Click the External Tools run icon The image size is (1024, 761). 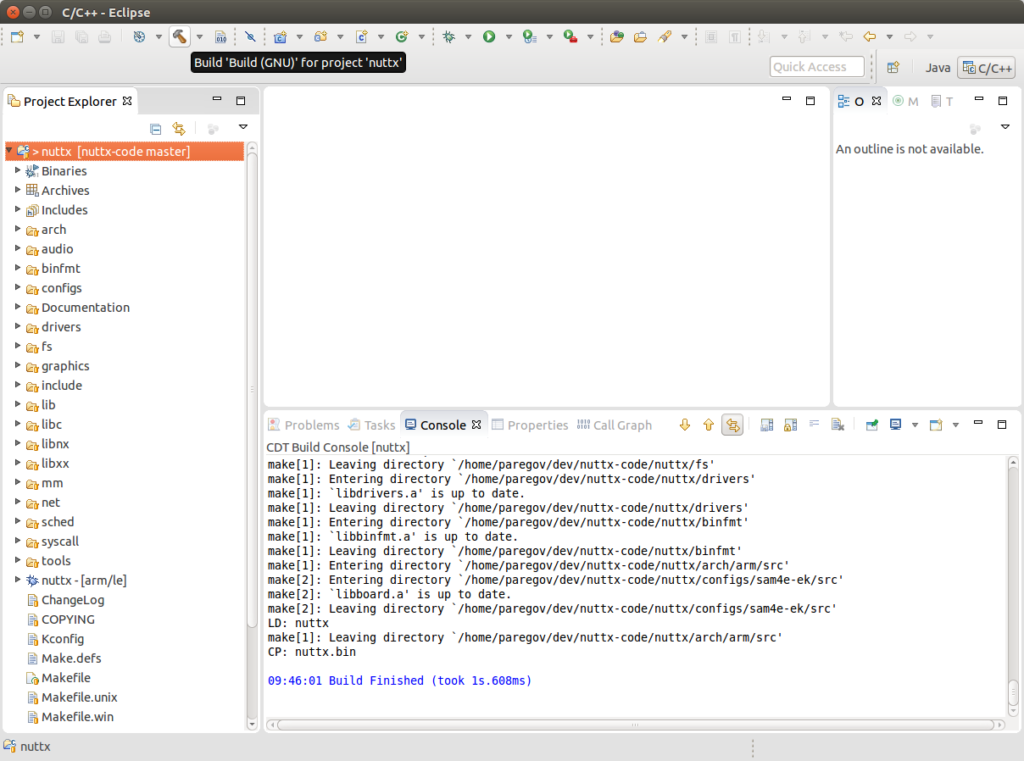570,37
